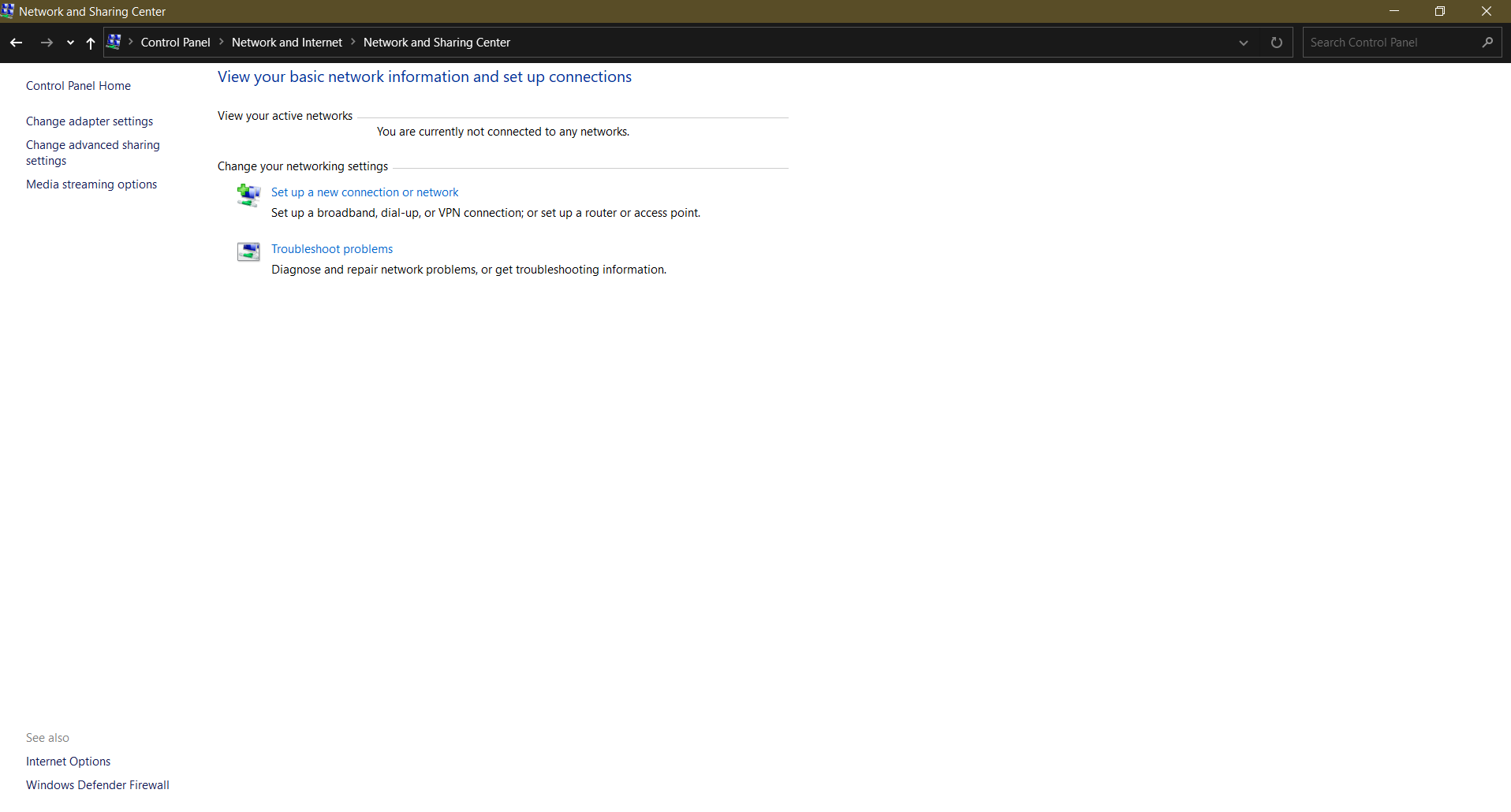Open Change adapter settings
Image resolution: width=1511 pixels, height=812 pixels.
click(89, 121)
